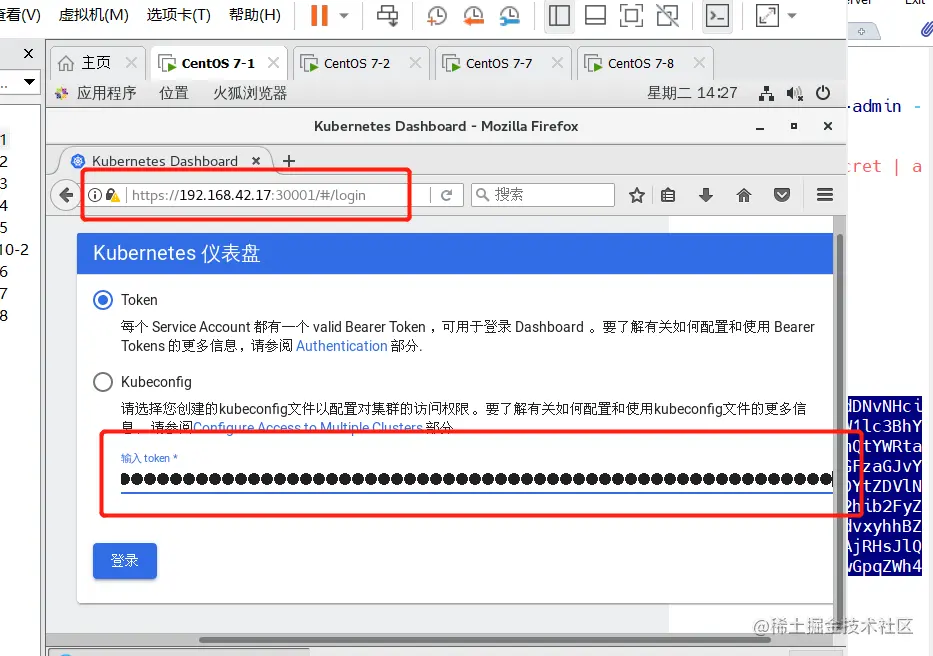
Task: Open the 虚拟机(M) menu
Action: click(x=93, y=15)
